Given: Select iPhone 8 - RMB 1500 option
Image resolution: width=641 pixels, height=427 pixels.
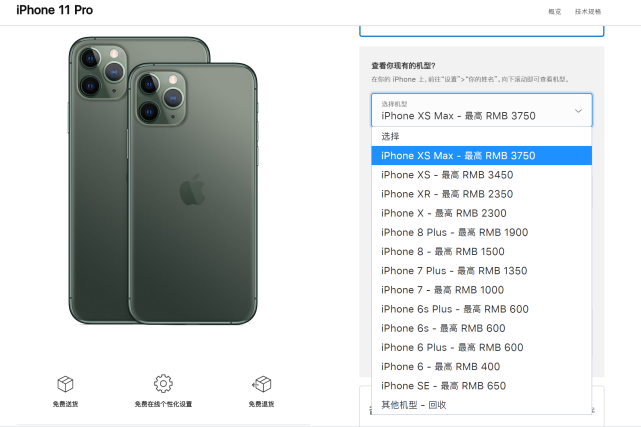Looking at the screenshot, I should point(482,252).
